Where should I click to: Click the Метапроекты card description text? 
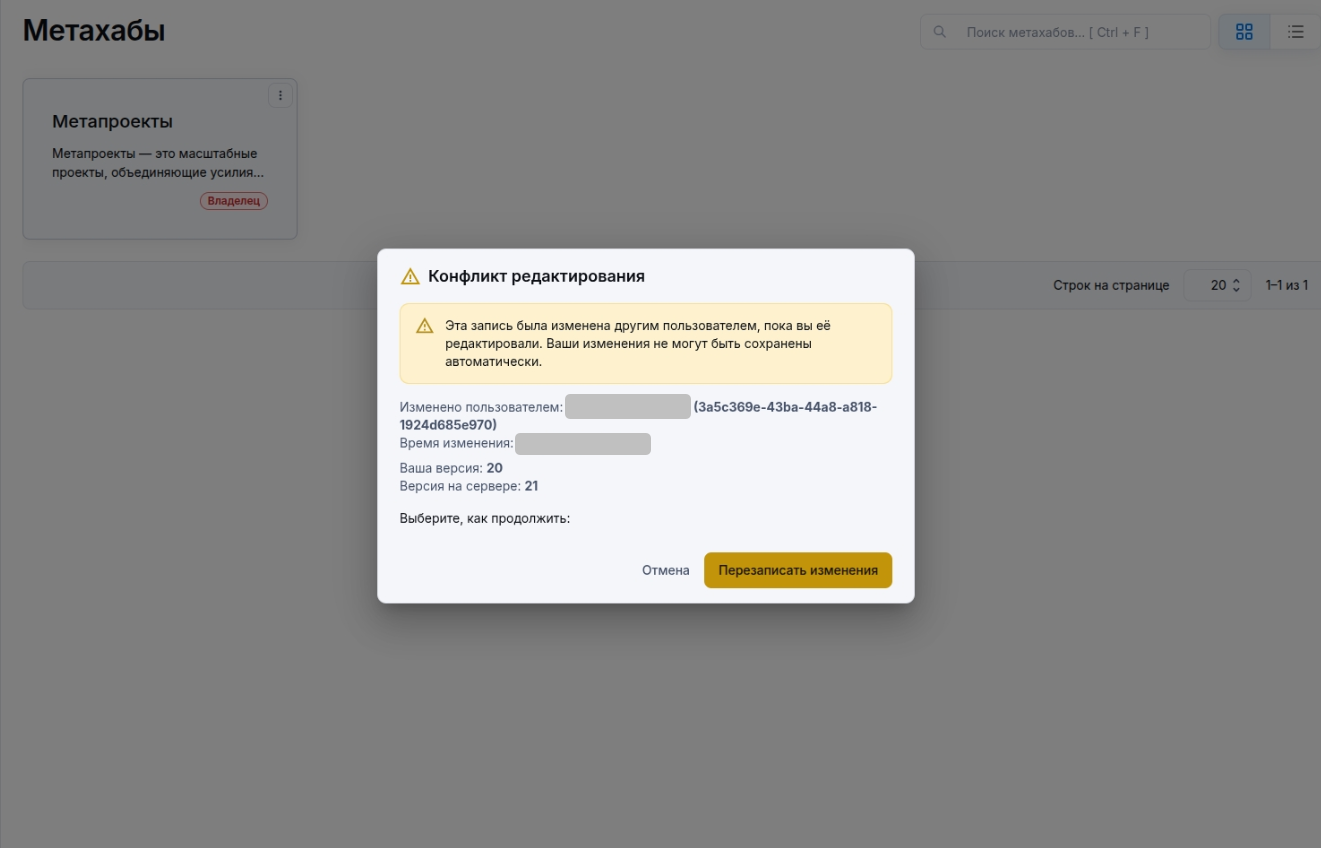click(157, 164)
